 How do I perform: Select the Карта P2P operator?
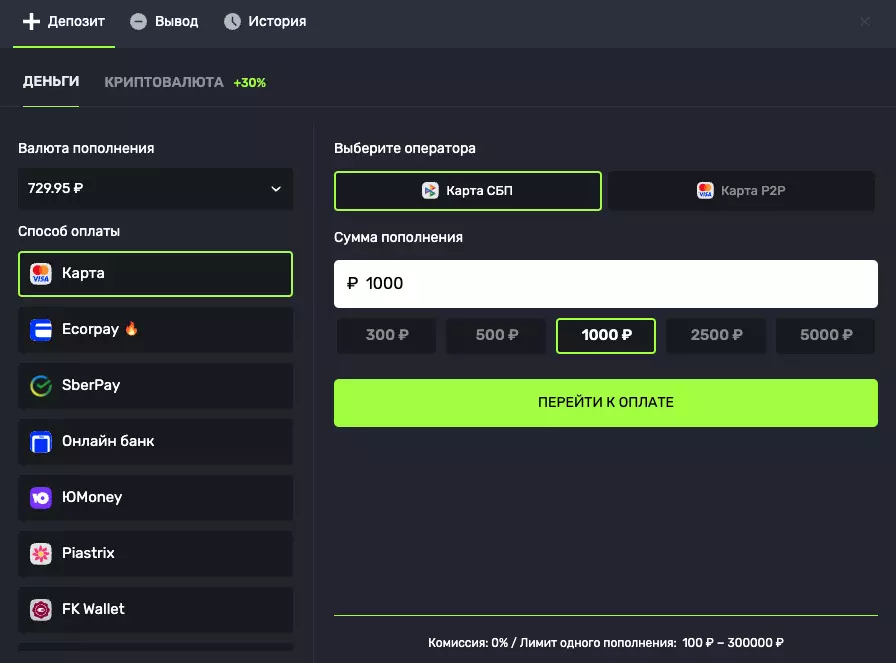click(x=741, y=191)
